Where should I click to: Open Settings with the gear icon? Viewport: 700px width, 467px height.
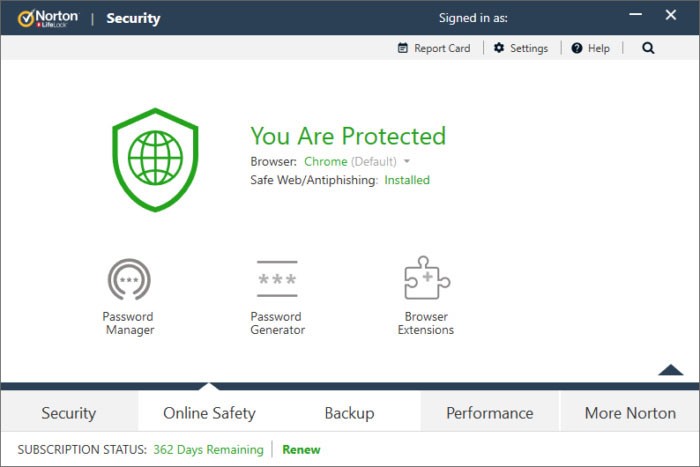tap(520, 48)
